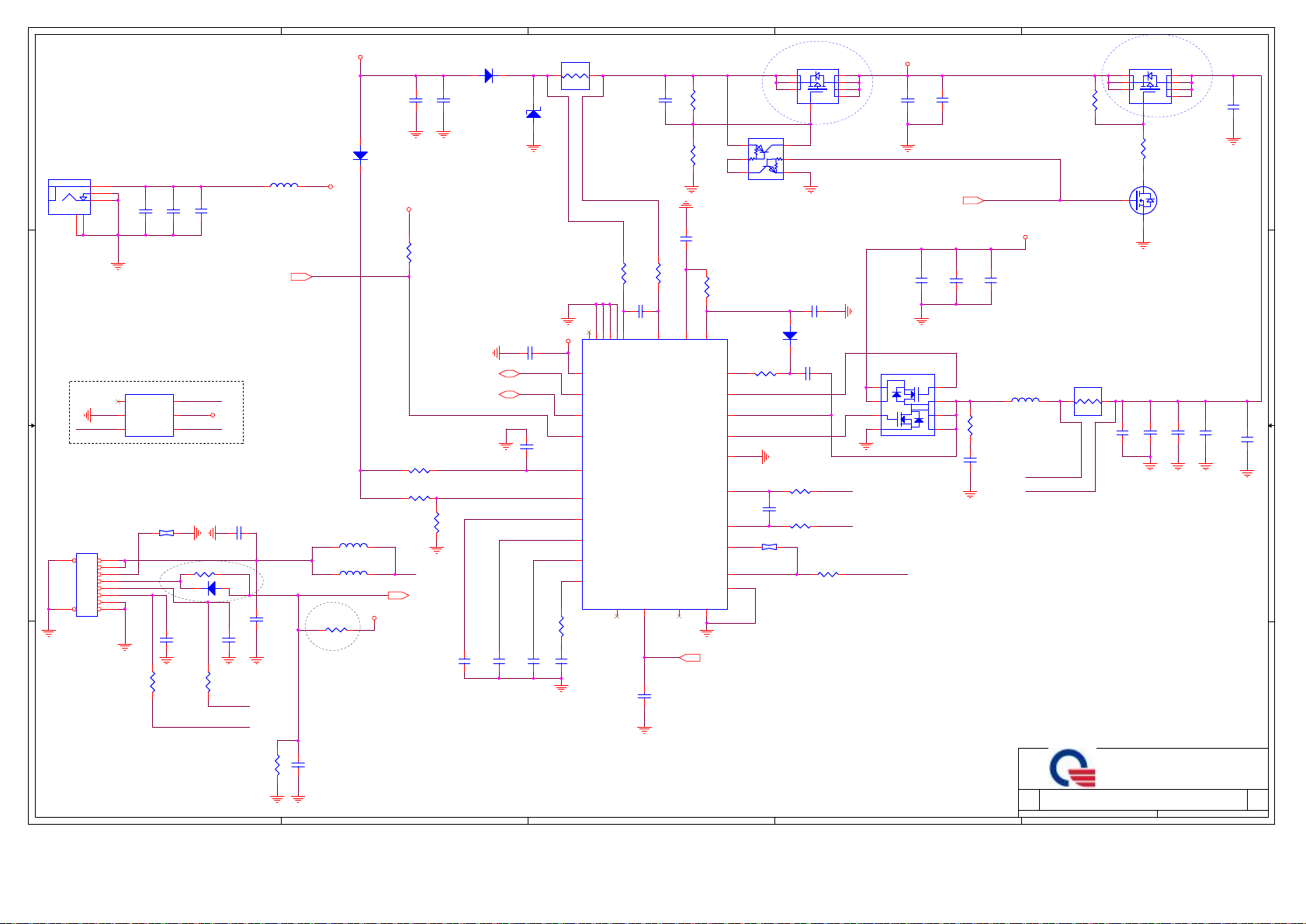Click the blue diode above the IC's right side
Image resolution: width=1306 pixels, height=924 pixels.
(790, 336)
